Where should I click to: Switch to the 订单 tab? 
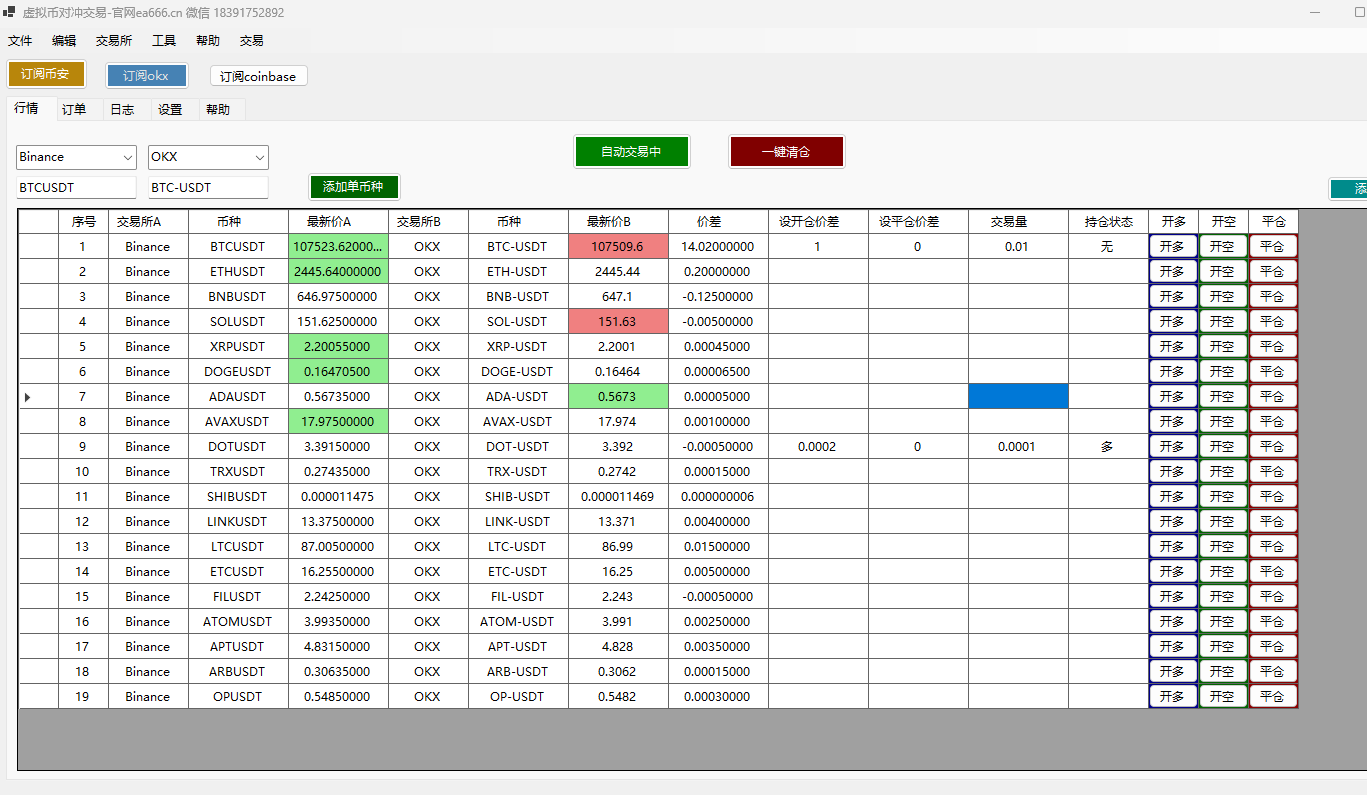tap(74, 110)
